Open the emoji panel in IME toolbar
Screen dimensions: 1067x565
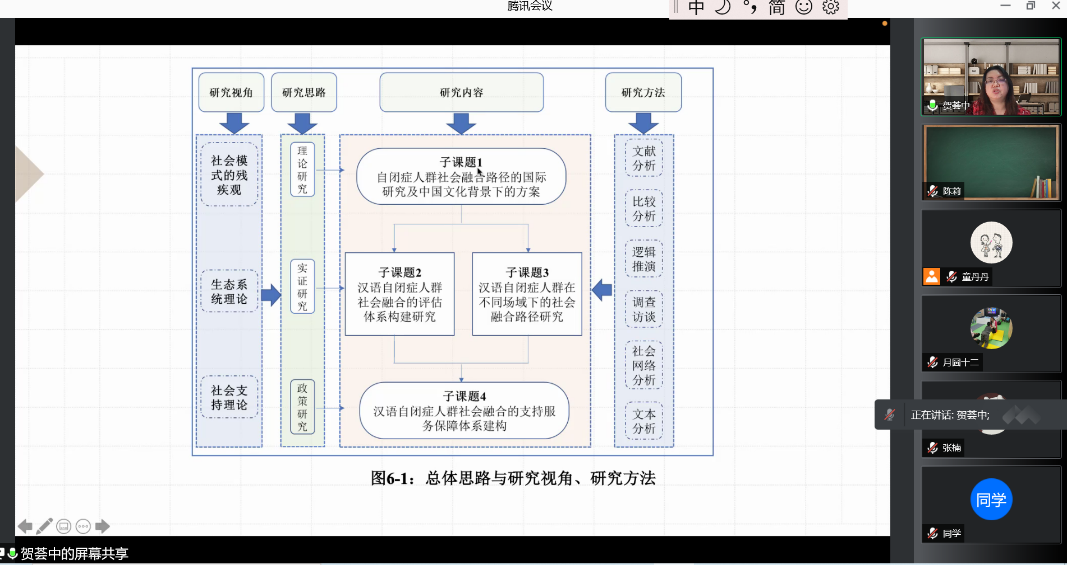(804, 8)
